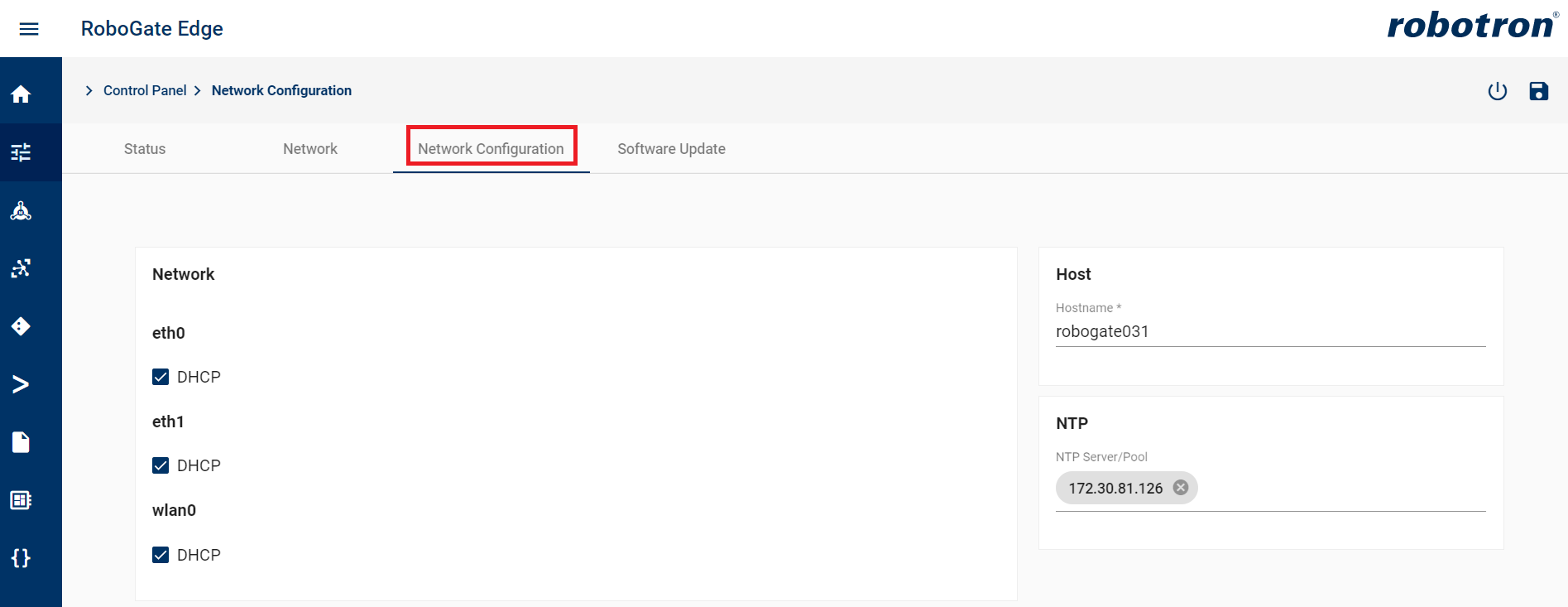Switch to the Status tab
The image size is (1568, 607).
(x=145, y=149)
